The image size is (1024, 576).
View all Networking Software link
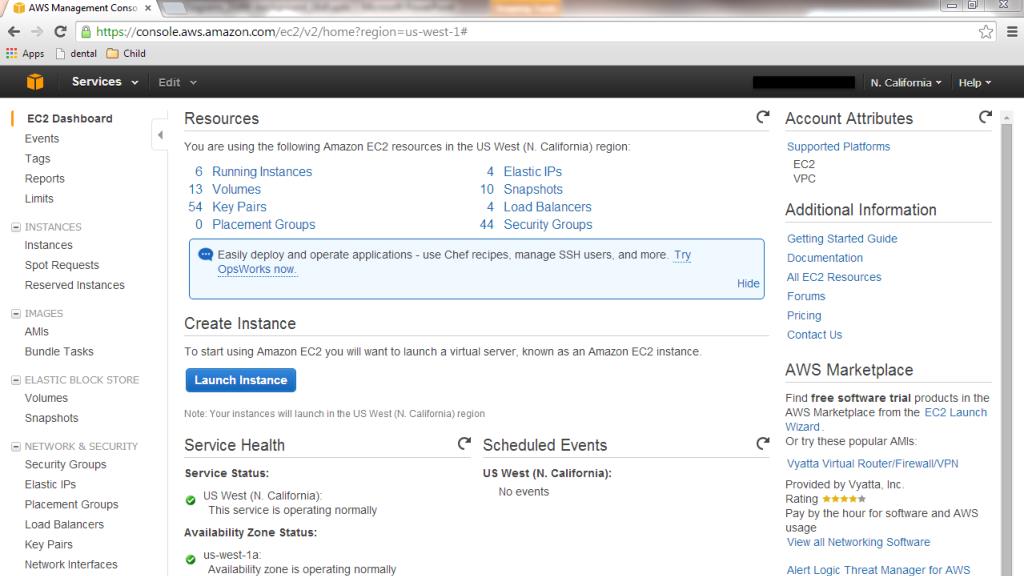[x=858, y=542]
